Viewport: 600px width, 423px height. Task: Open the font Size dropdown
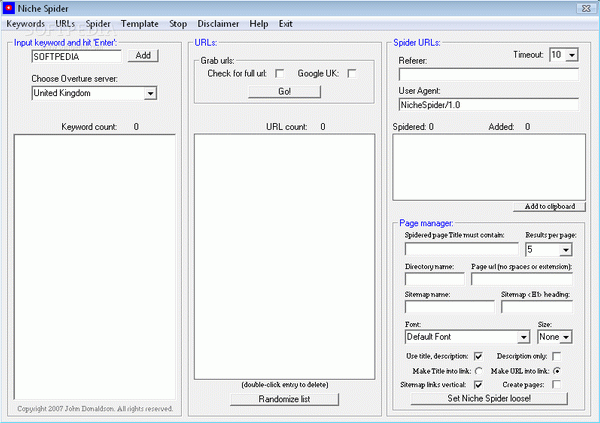click(x=566, y=337)
